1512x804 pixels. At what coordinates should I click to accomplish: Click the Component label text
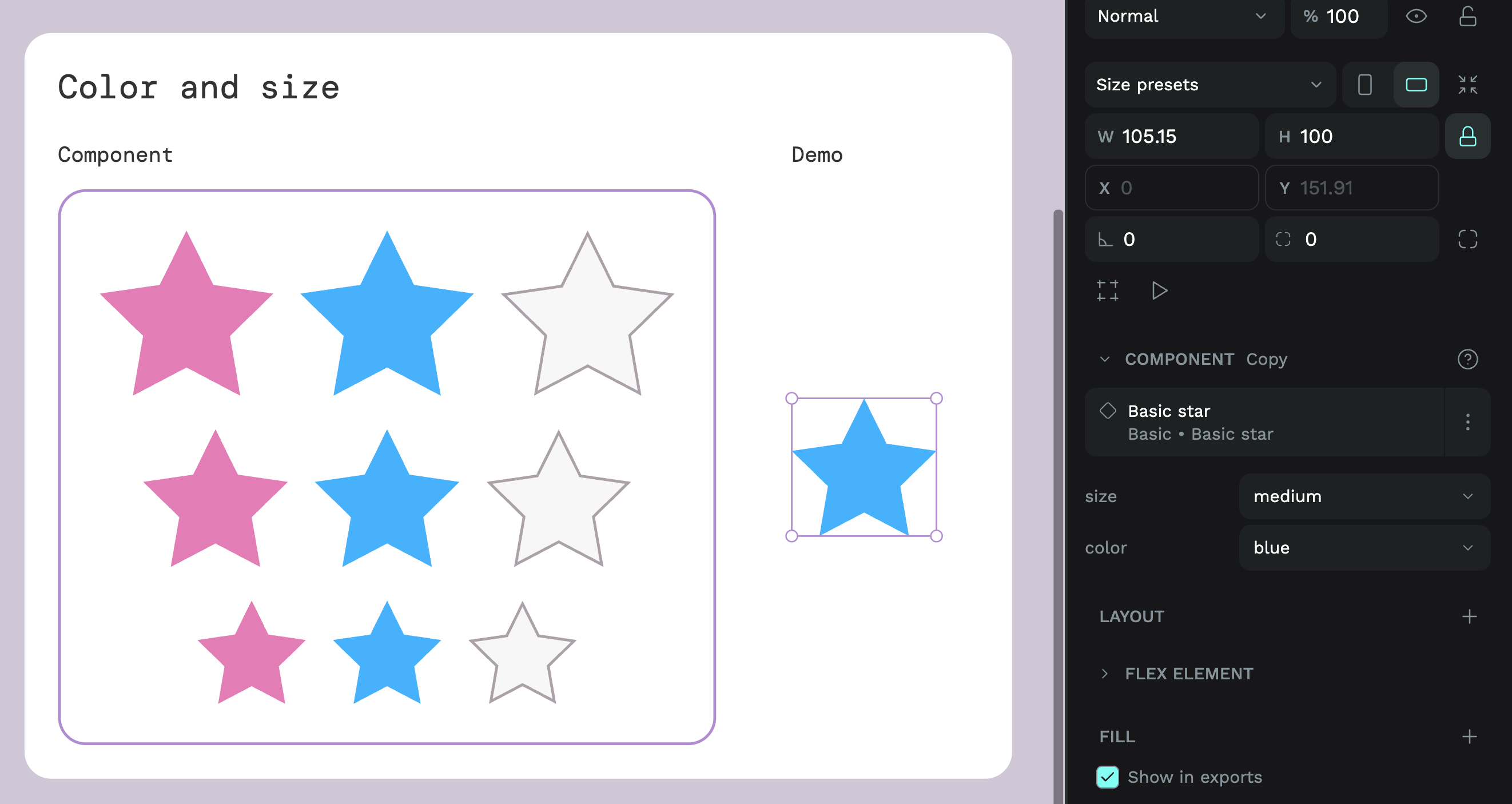click(115, 155)
